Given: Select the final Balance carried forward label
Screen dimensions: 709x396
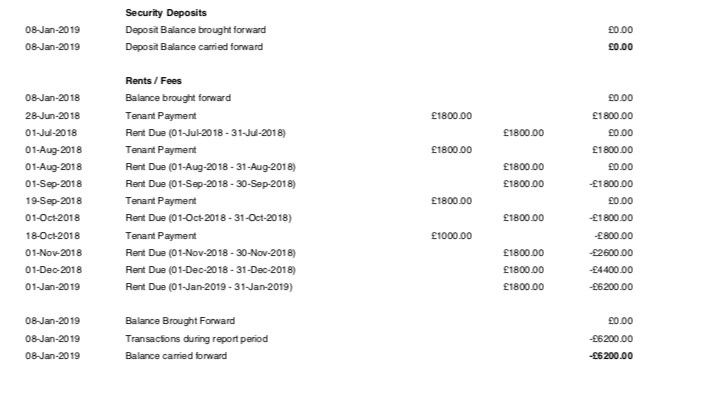Looking at the screenshot, I should [x=176, y=356].
